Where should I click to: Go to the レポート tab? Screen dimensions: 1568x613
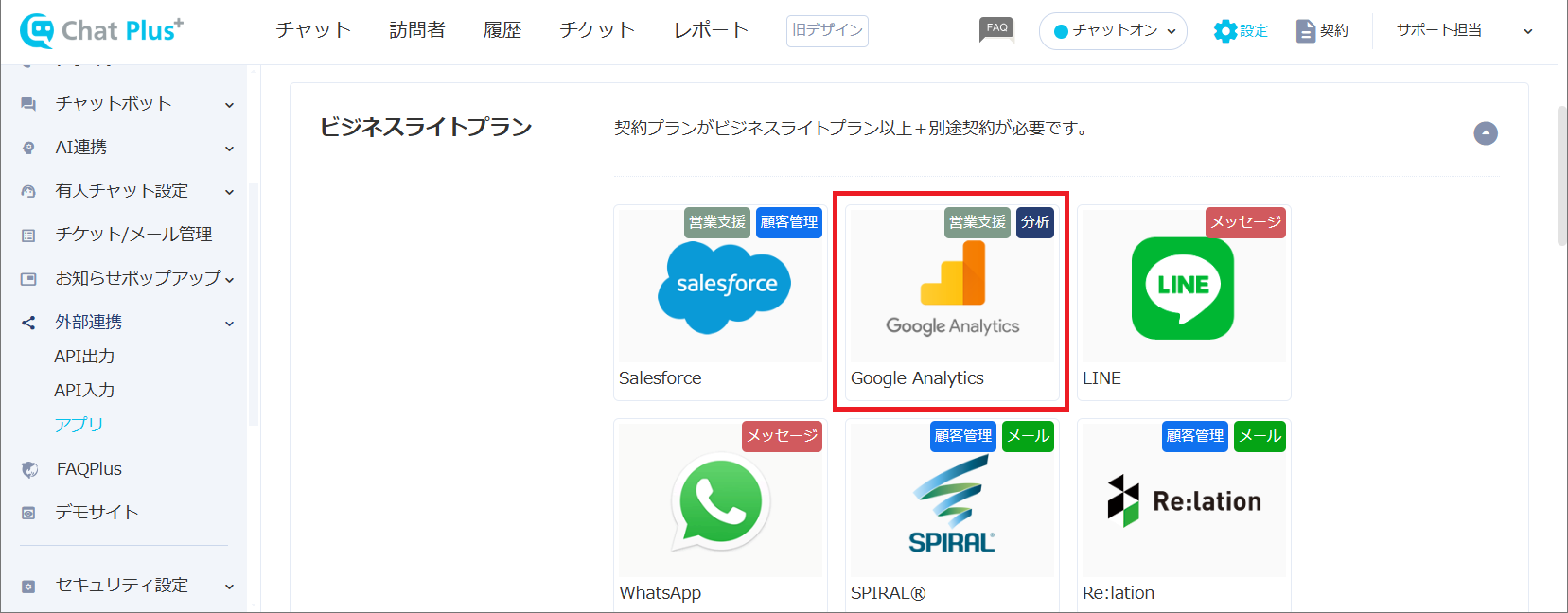(711, 30)
